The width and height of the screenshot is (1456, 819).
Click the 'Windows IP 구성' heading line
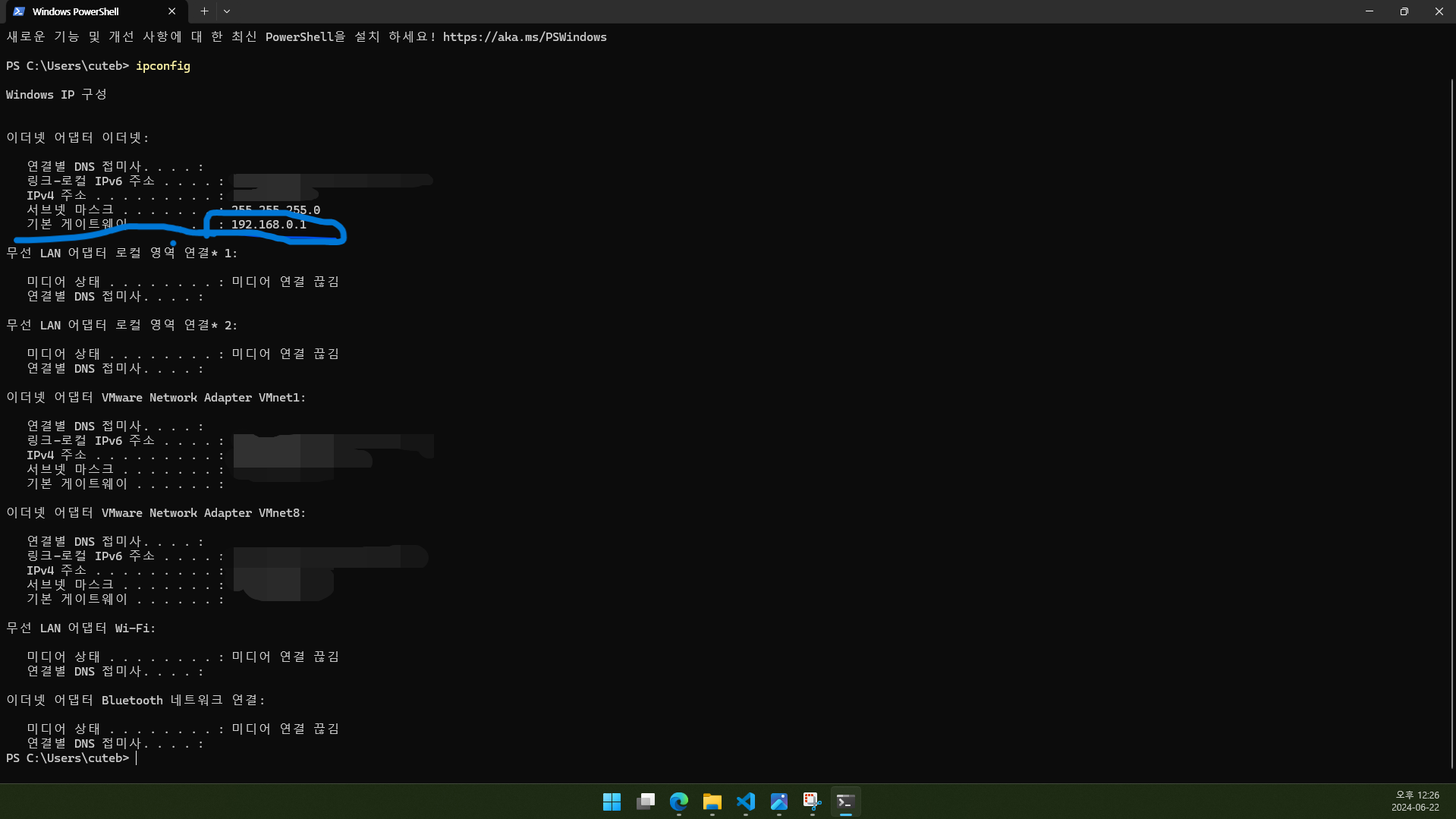(56, 95)
